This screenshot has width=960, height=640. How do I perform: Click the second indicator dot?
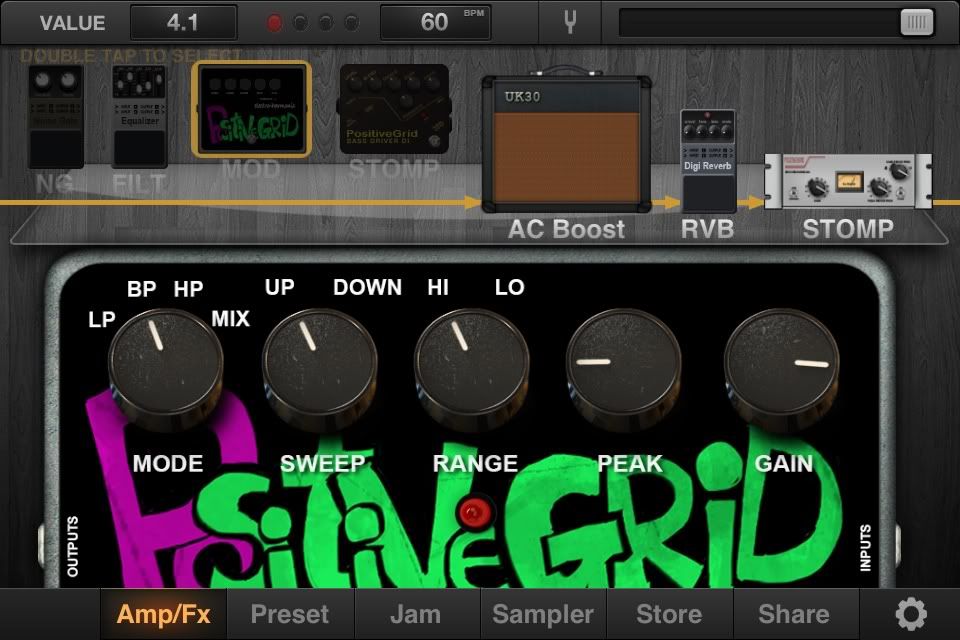click(x=300, y=23)
